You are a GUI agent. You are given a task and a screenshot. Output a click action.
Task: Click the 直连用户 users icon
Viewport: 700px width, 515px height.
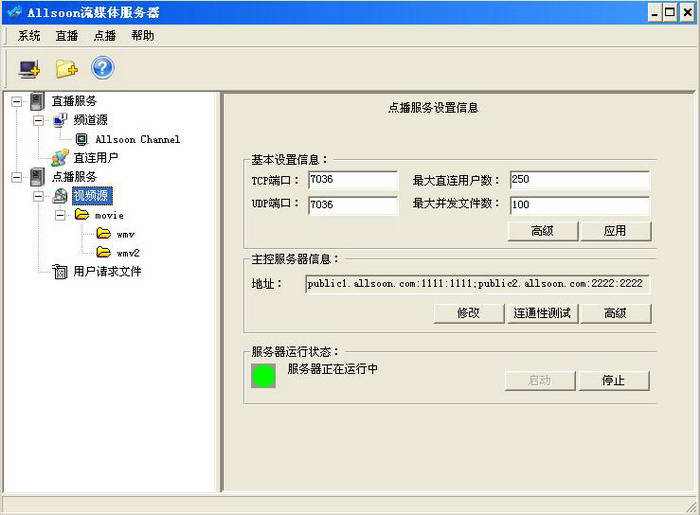point(60,158)
